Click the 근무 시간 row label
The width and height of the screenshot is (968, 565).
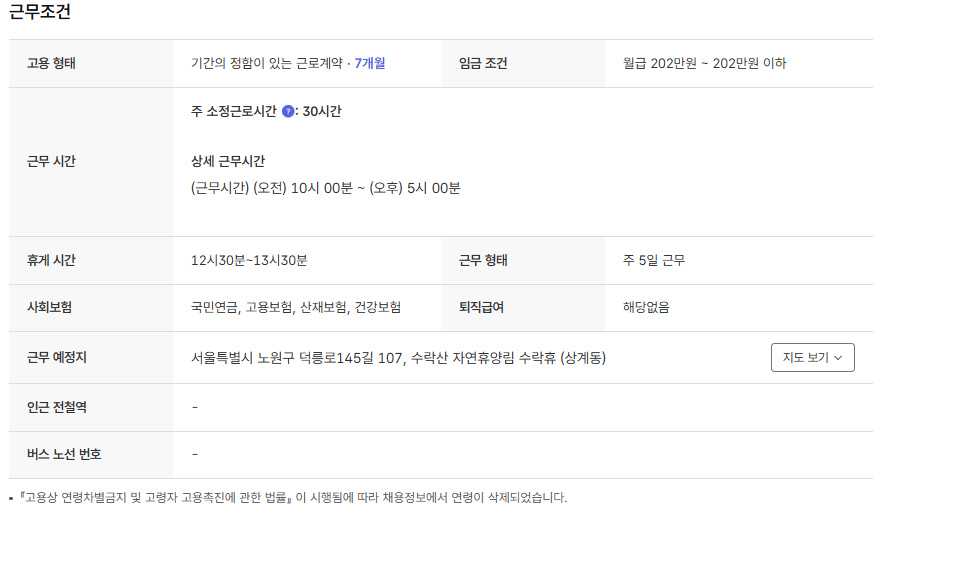click(51, 161)
